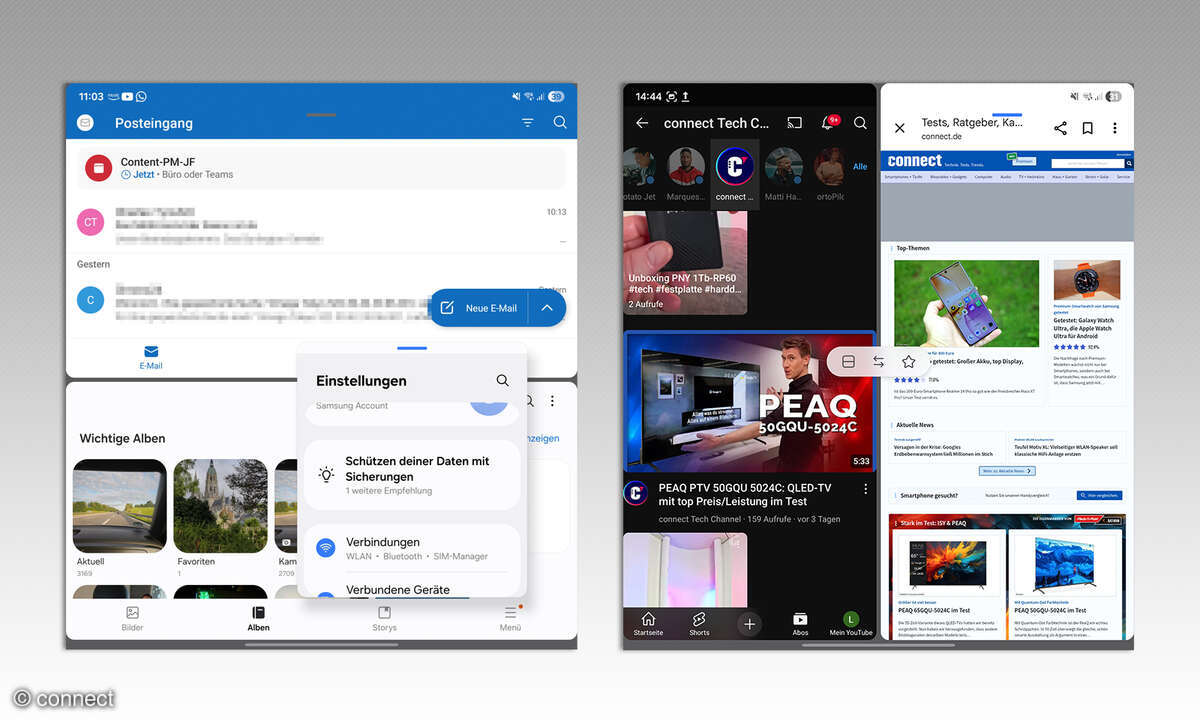
Task: Open Verbindungen settings entry
Action: (x=412, y=548)
